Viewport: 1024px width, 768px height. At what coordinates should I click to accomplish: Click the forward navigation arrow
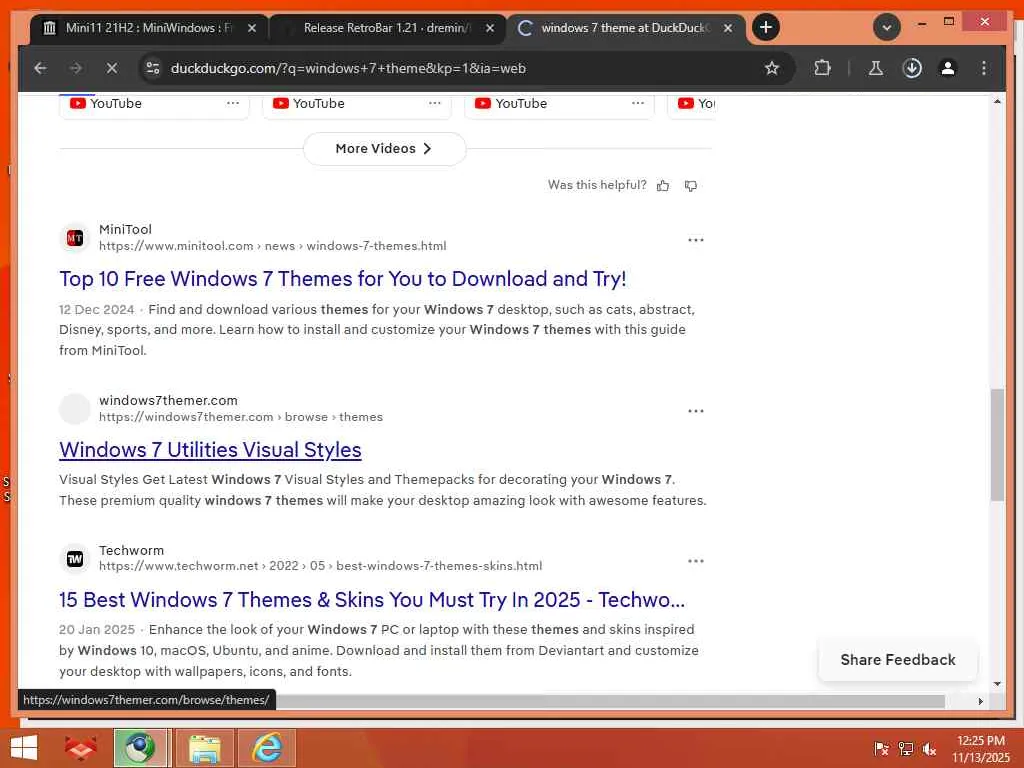pos(76,68)
